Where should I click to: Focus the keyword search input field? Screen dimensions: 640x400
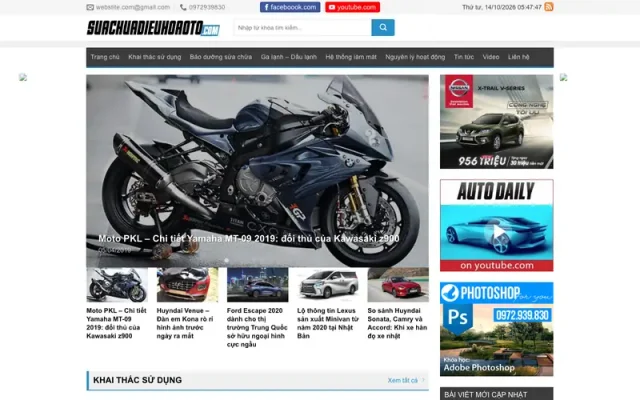click(x=302, y=27)
